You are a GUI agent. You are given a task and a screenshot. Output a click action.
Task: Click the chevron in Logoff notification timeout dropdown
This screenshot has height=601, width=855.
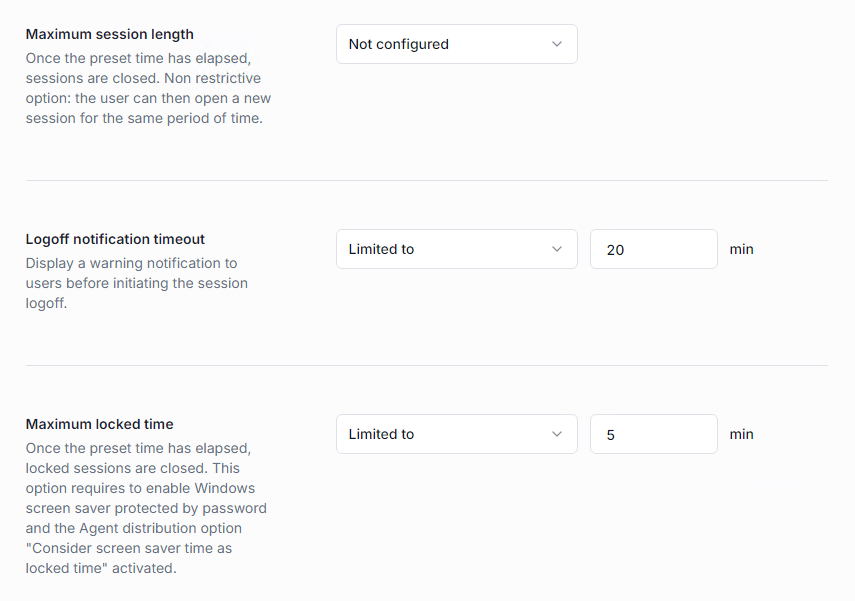(557, 249)
